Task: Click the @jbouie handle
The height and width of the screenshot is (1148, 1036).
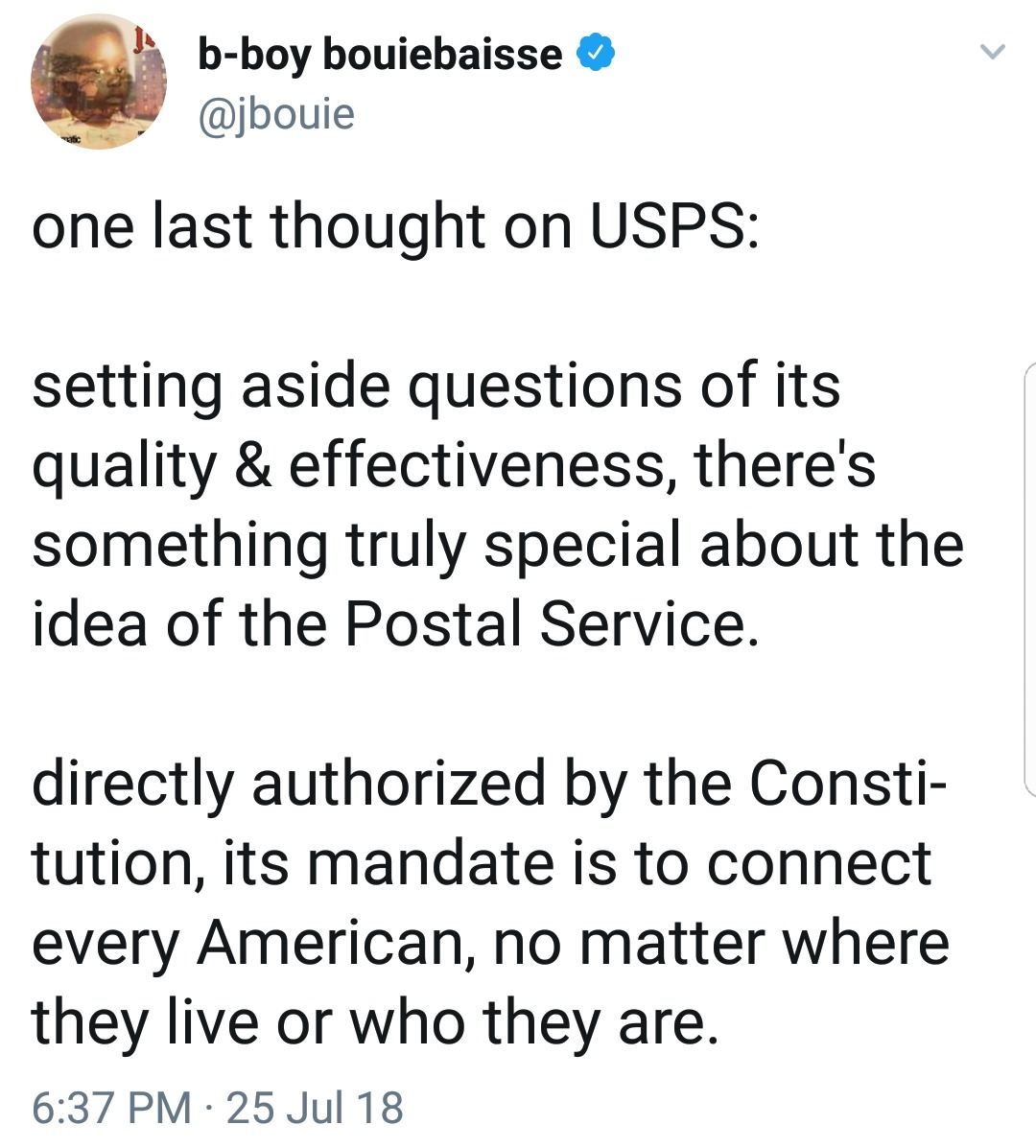Action: [x=276, y=114]
